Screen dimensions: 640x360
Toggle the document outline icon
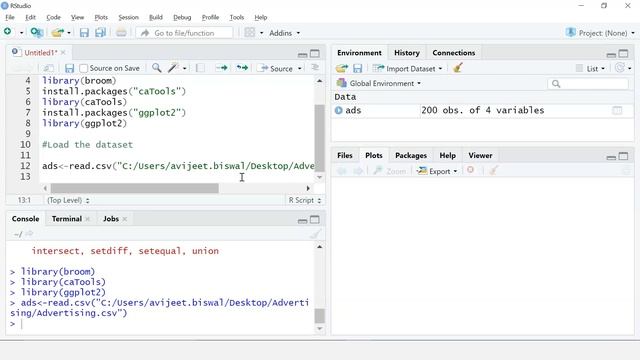315,68
